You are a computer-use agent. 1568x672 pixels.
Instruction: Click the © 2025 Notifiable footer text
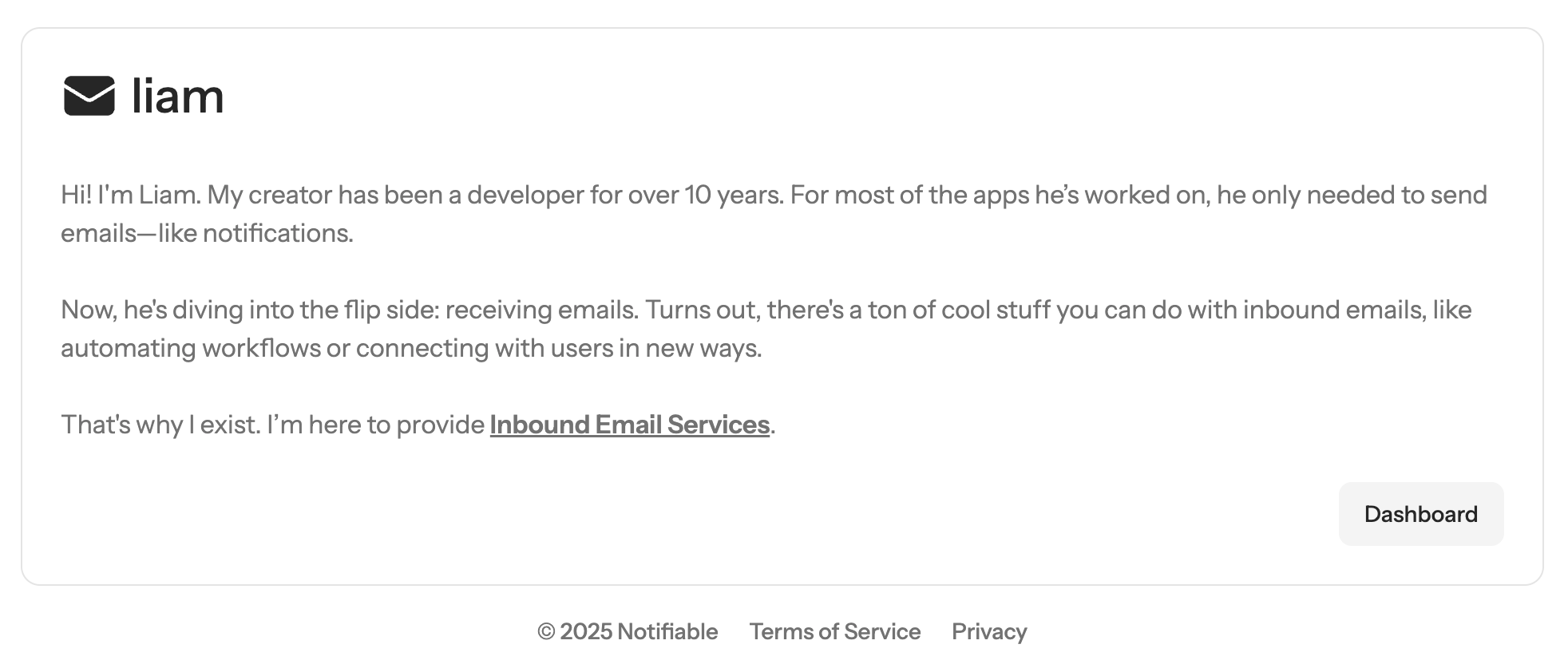tap(628, 631)
